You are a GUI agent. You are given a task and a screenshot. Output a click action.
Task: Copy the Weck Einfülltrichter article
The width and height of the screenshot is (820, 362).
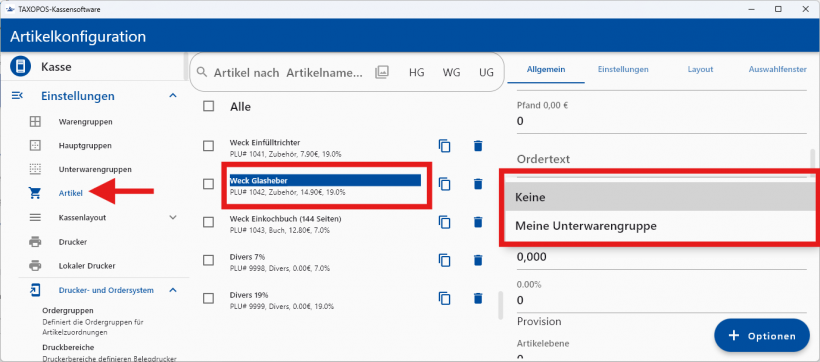pyautogui.click(x=445, y=146)
